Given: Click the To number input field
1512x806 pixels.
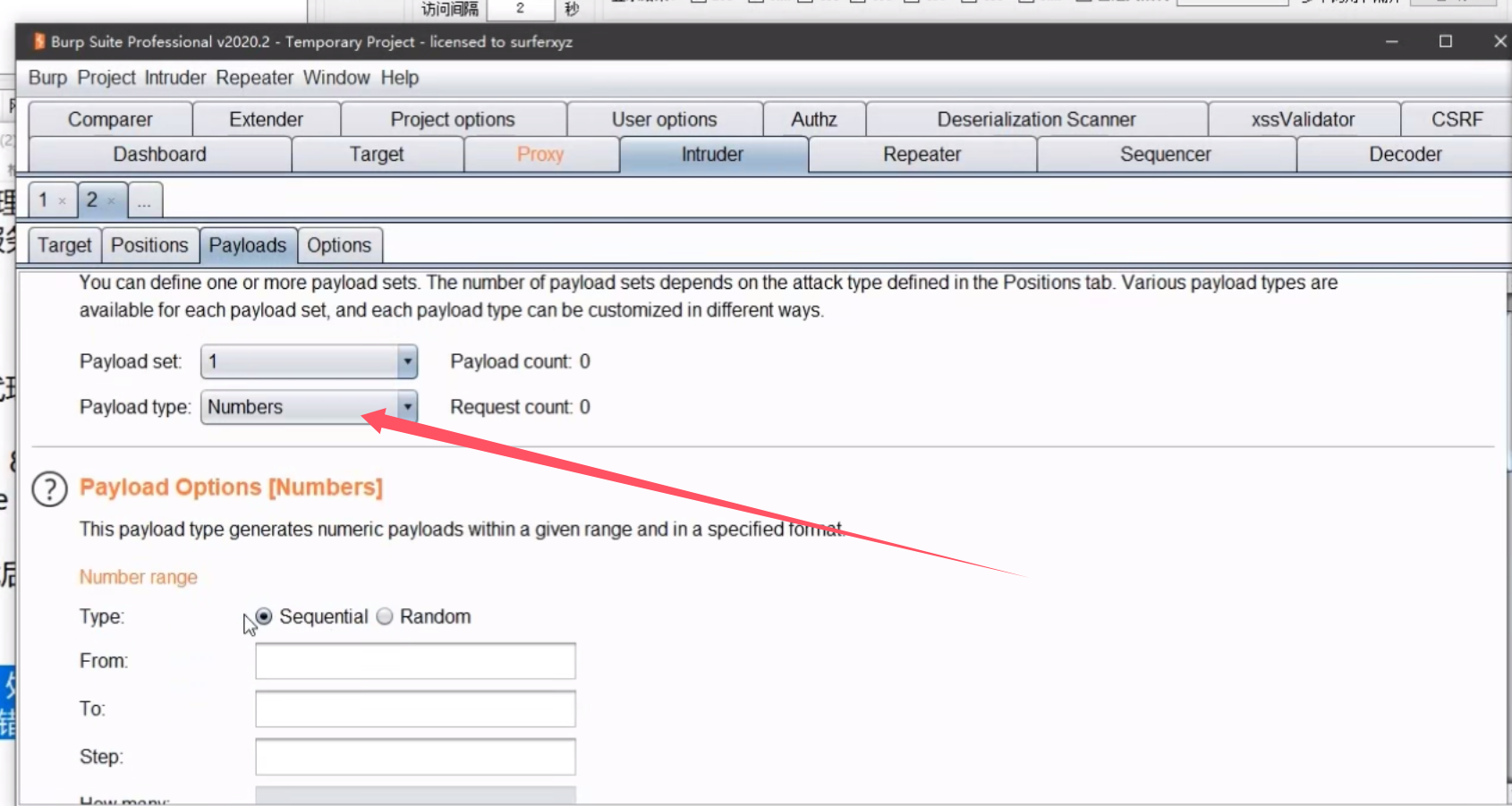Looking at the screenshot, I should (415, 708).
